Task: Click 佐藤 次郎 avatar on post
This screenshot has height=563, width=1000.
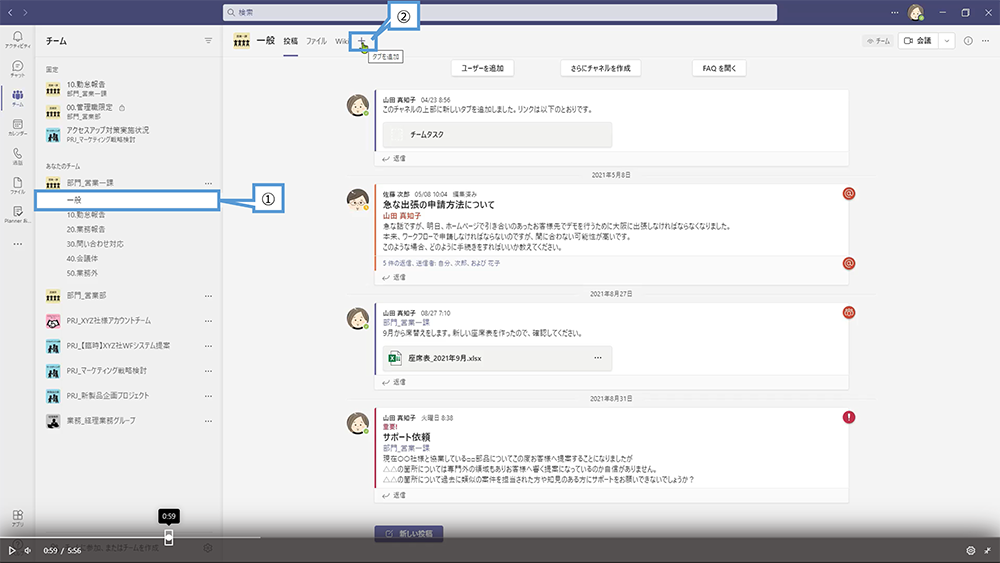Action: click(358, 199)
